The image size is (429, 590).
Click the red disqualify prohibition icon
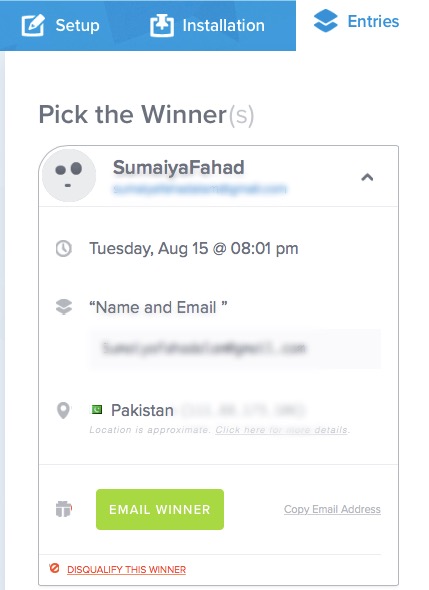(54, 568)
